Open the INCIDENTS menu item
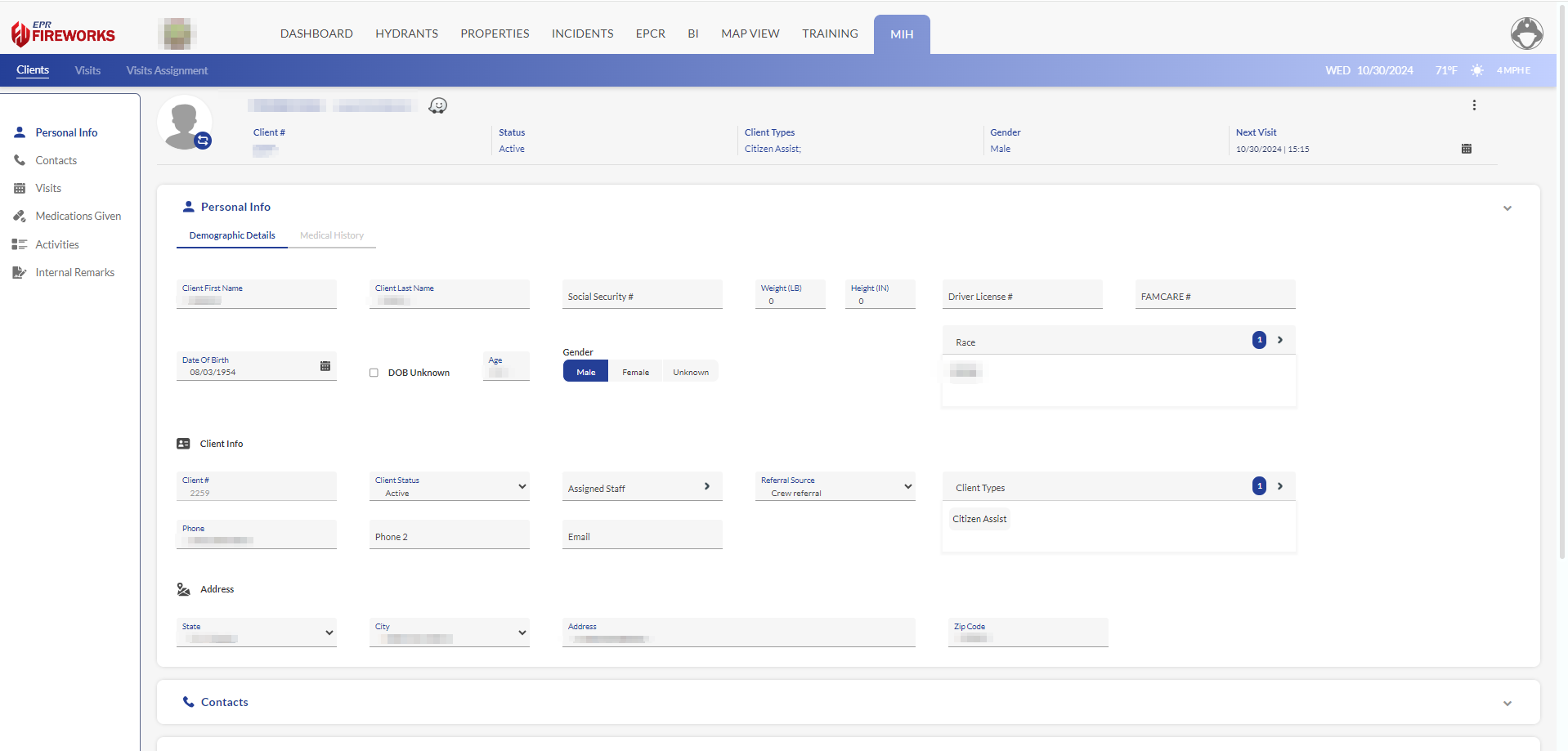This screenshot has width=1568, height=751. tap(582, 34)
